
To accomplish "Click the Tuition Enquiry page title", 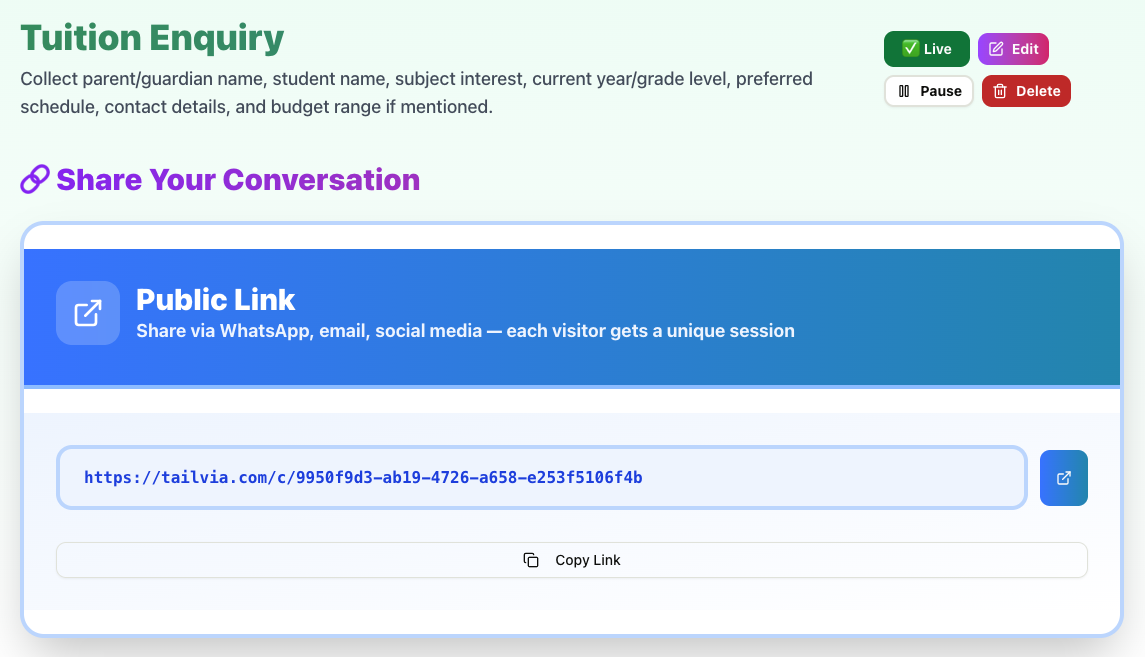I will (x=151, y=37).
